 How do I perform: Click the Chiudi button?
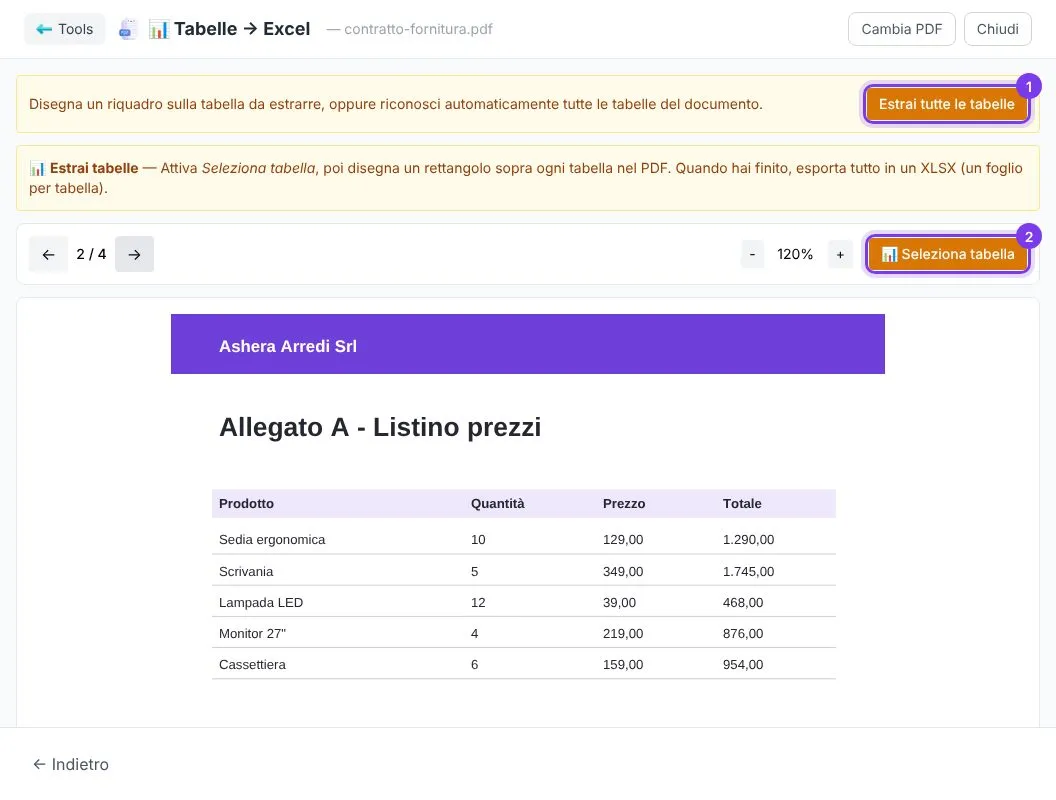pyautogui.click(x=997, y=29)
